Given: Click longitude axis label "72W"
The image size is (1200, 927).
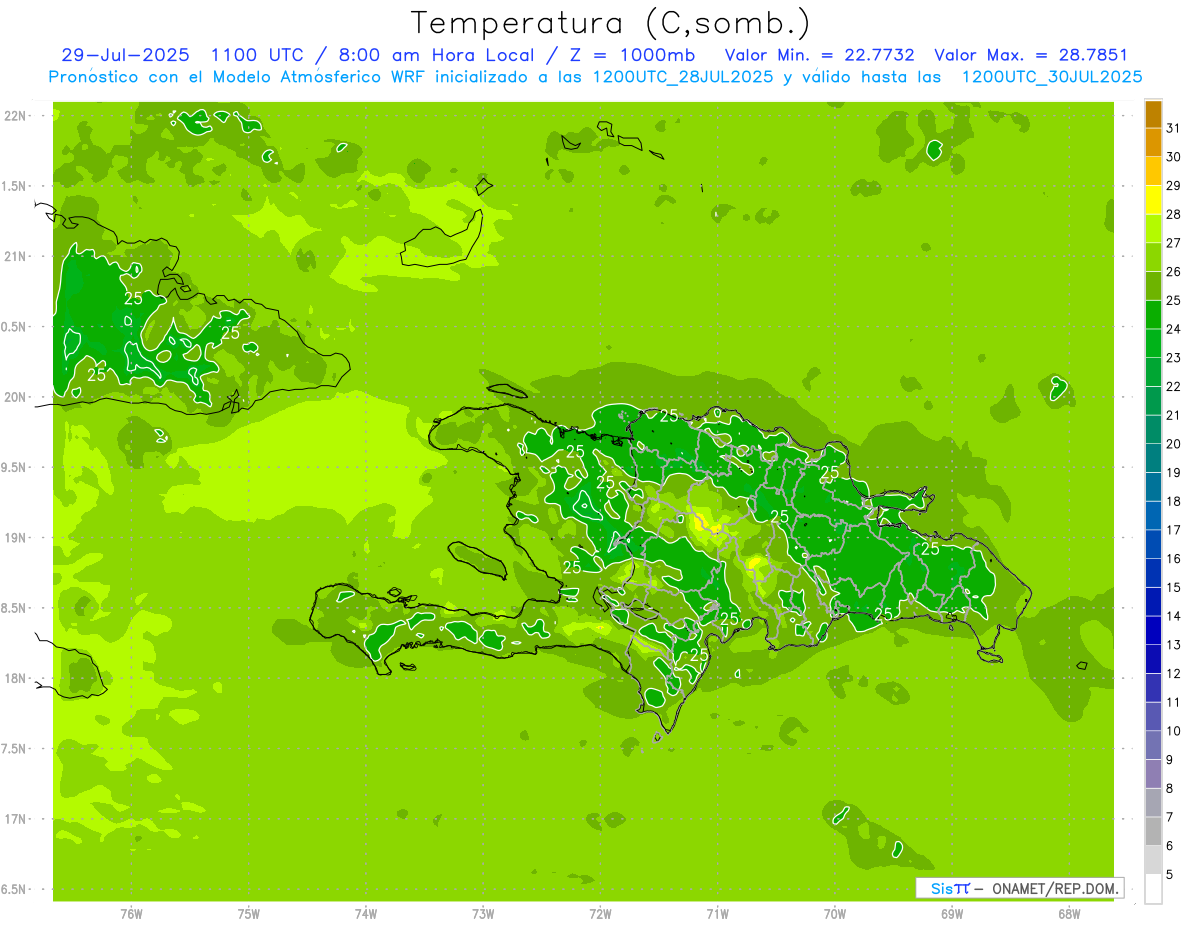Looking at the screenshot, I should tap(600, 913).
